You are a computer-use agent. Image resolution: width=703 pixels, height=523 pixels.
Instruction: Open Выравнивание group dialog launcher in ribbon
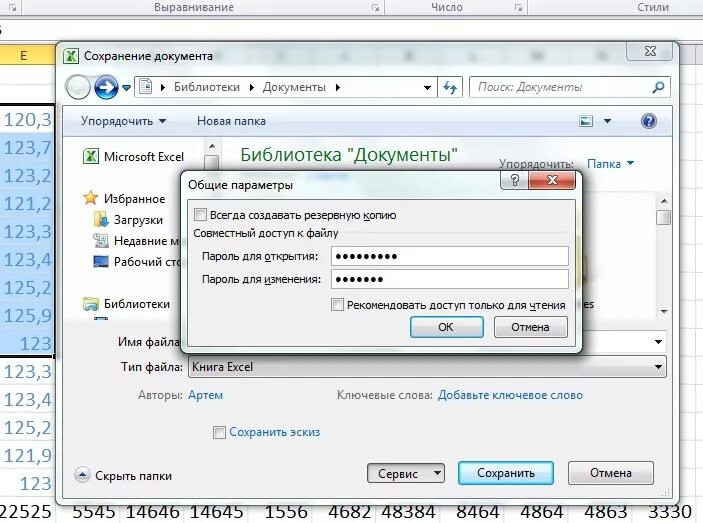375,8
